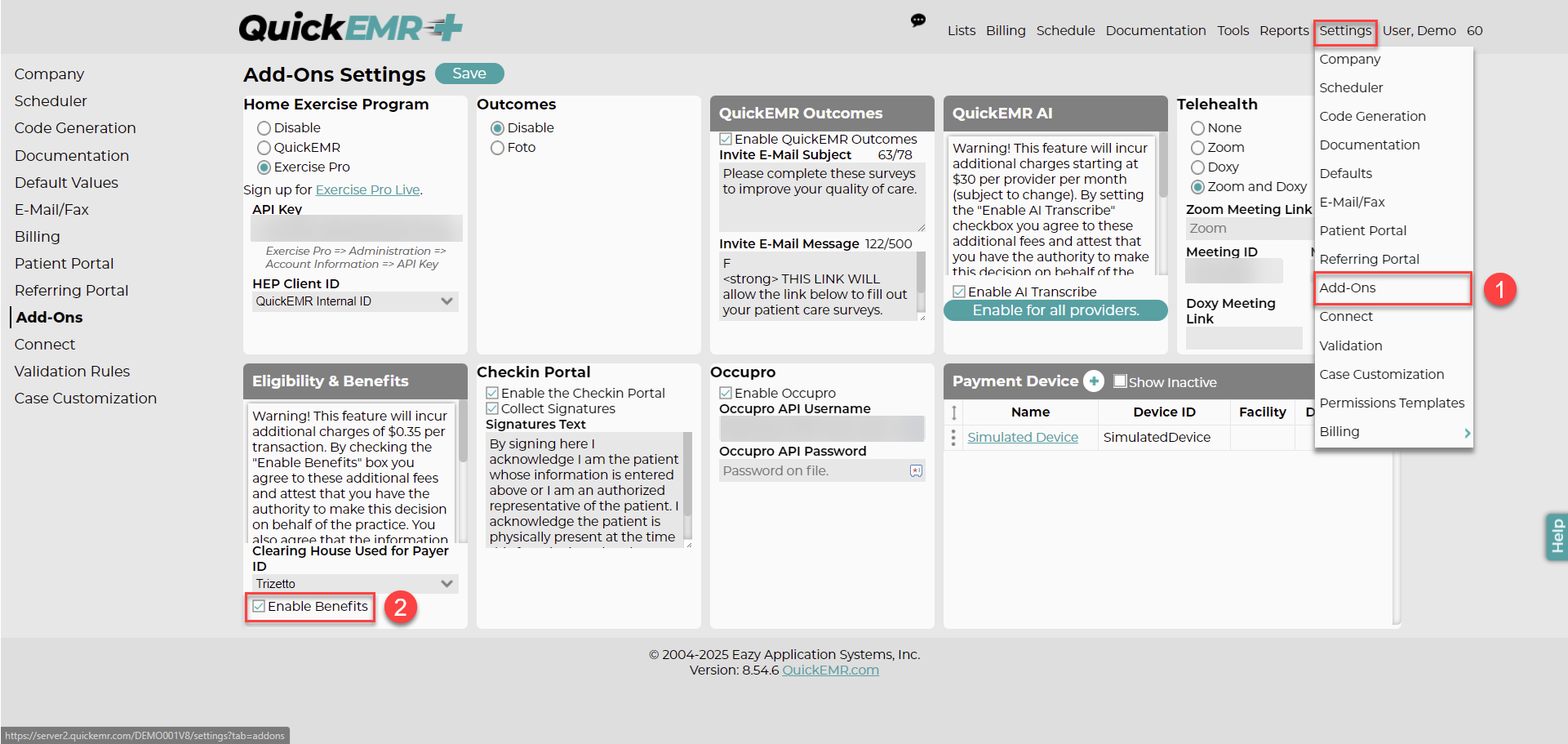Open Default Values in left sidebar
Image resolution: width=1568 pixels, height=744 pixels.
pyautogui.click(x=66, y=183)
